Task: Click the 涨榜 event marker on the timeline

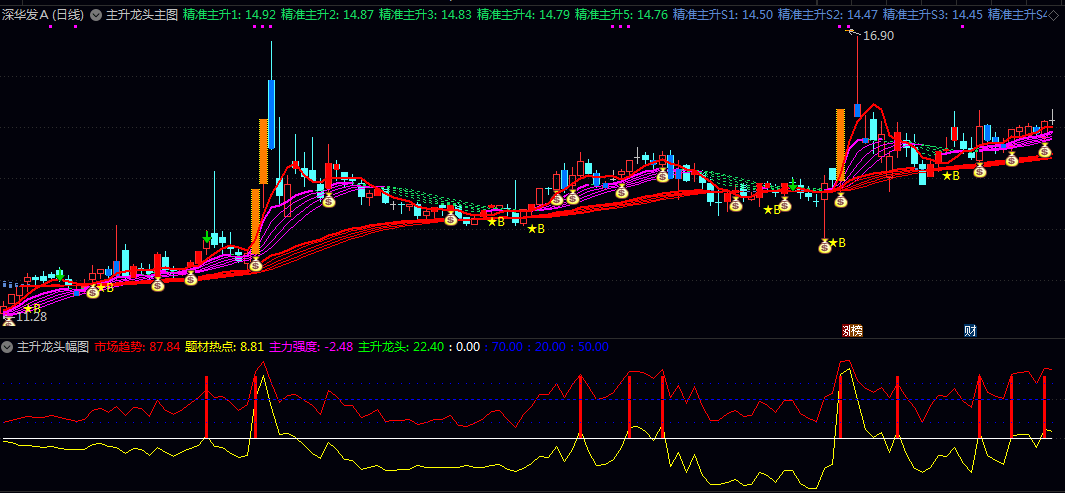Action: click(852, 331)
